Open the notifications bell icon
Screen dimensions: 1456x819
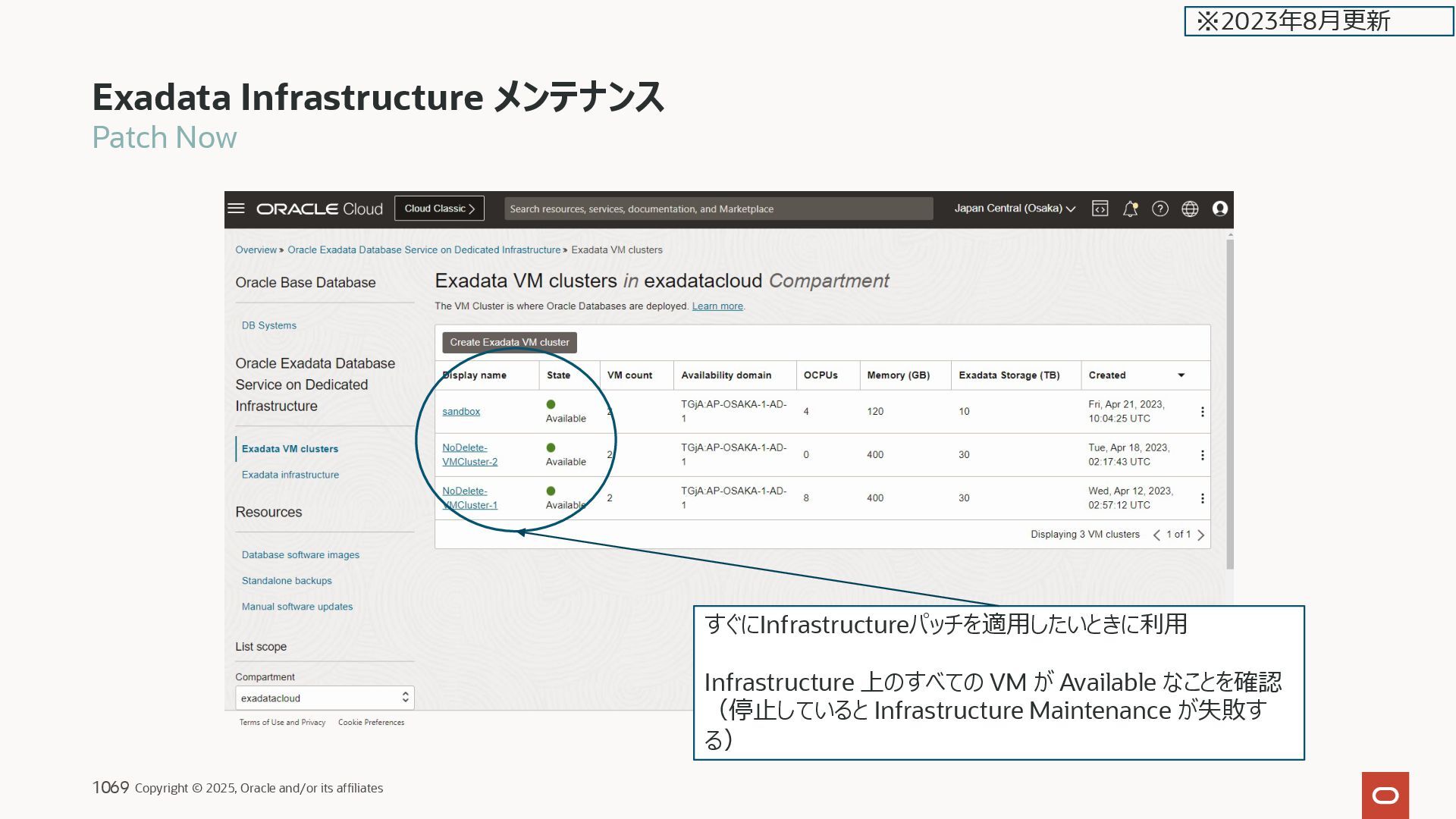pos(1130,209)
